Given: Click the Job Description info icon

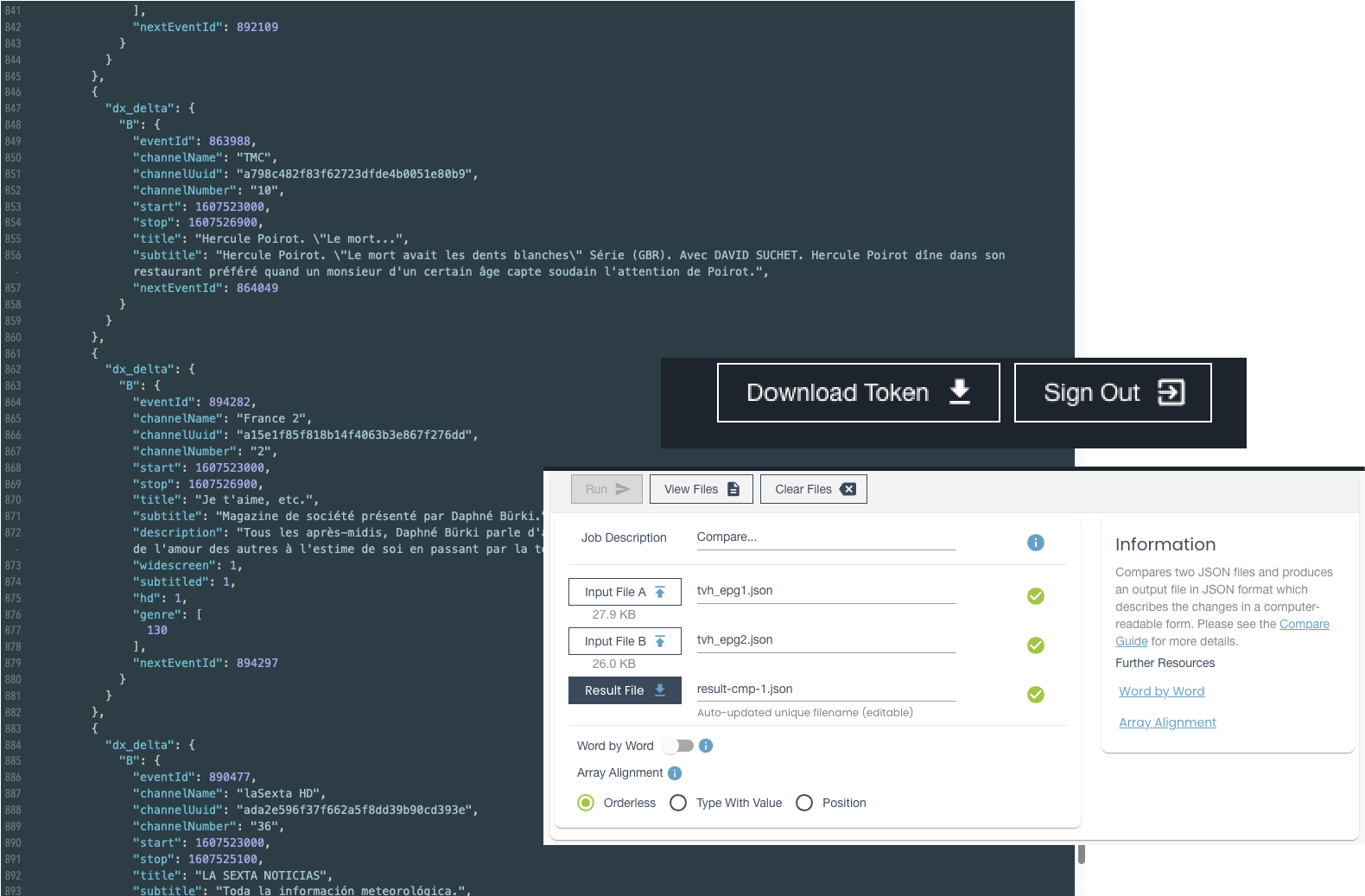Looking at the screenshot, I should tap(1035, 543).
